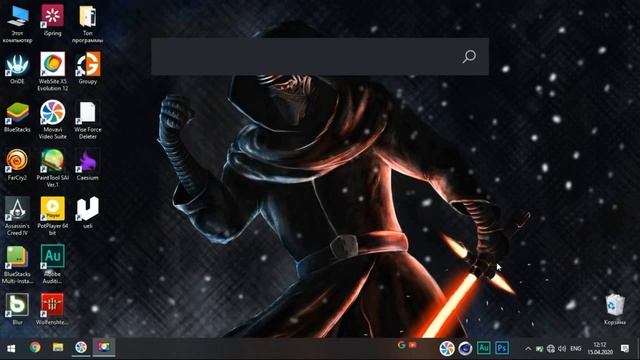Select Assassin's Creed IV shortcut

coord(17,216)
